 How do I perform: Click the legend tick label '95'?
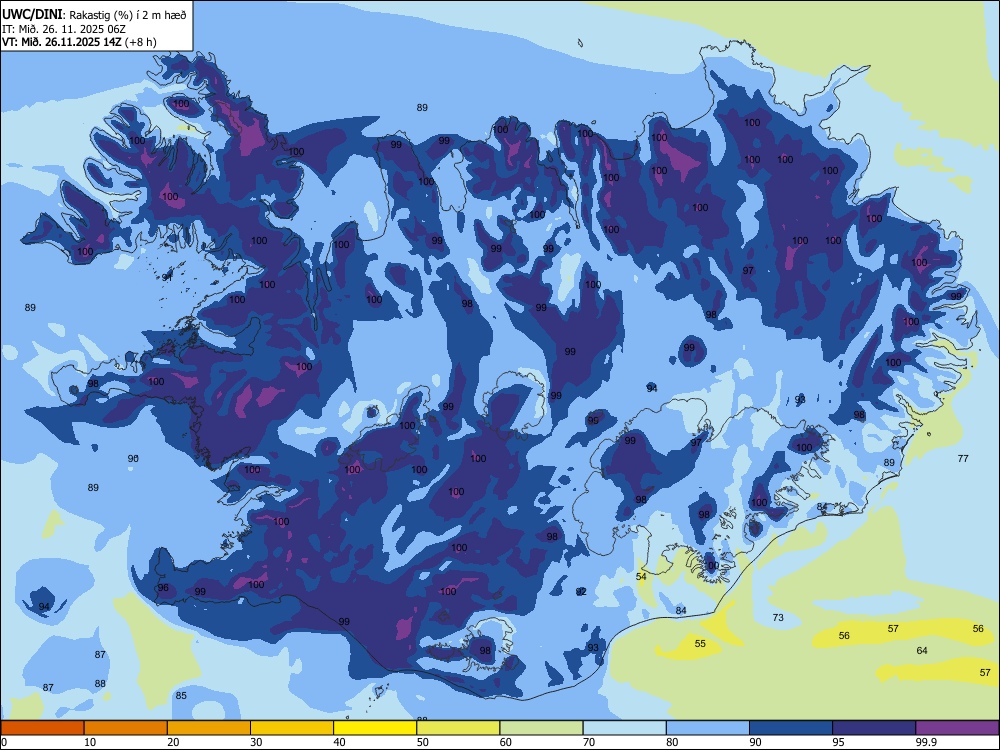(x=839, y=742)
